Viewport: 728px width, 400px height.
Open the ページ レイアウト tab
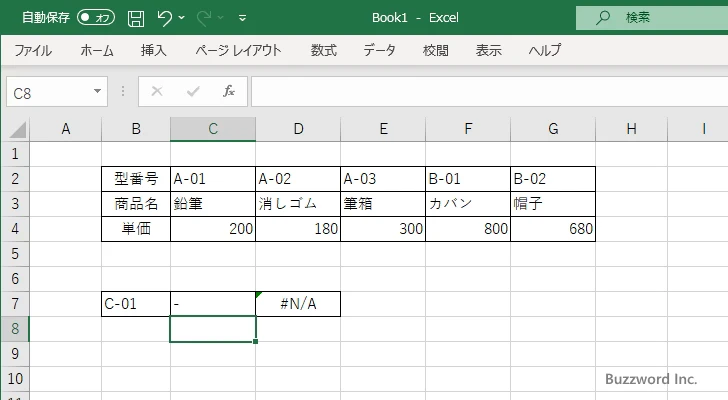coord(238,50)
